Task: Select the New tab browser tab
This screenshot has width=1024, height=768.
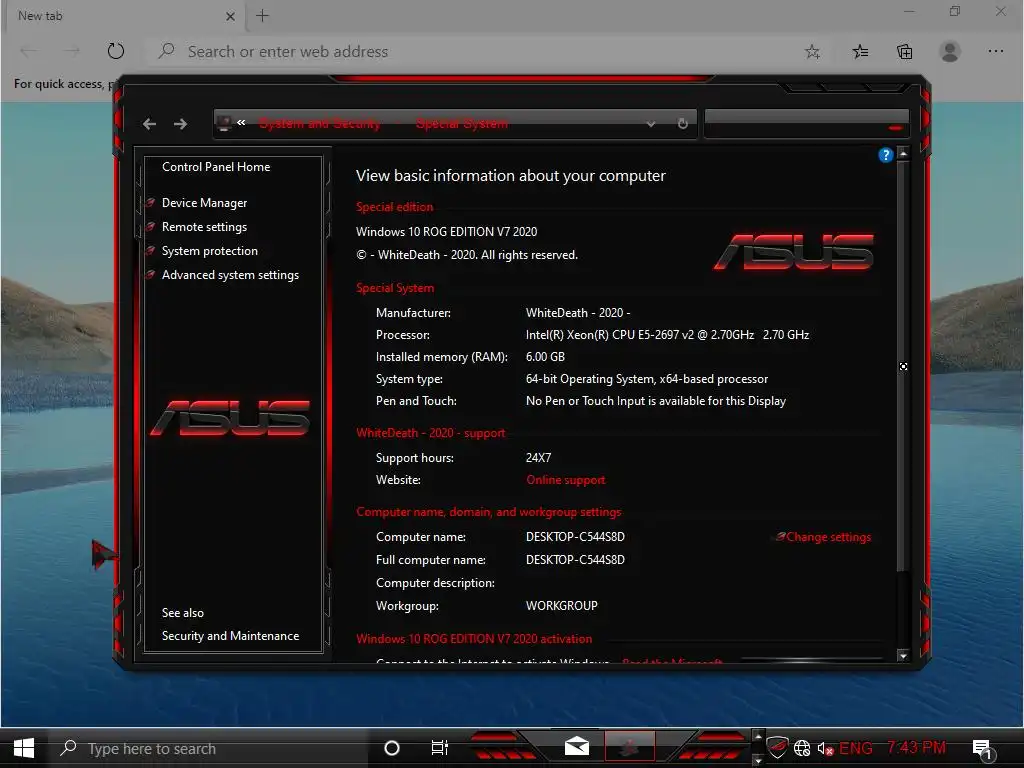Action: click(124, 16)
